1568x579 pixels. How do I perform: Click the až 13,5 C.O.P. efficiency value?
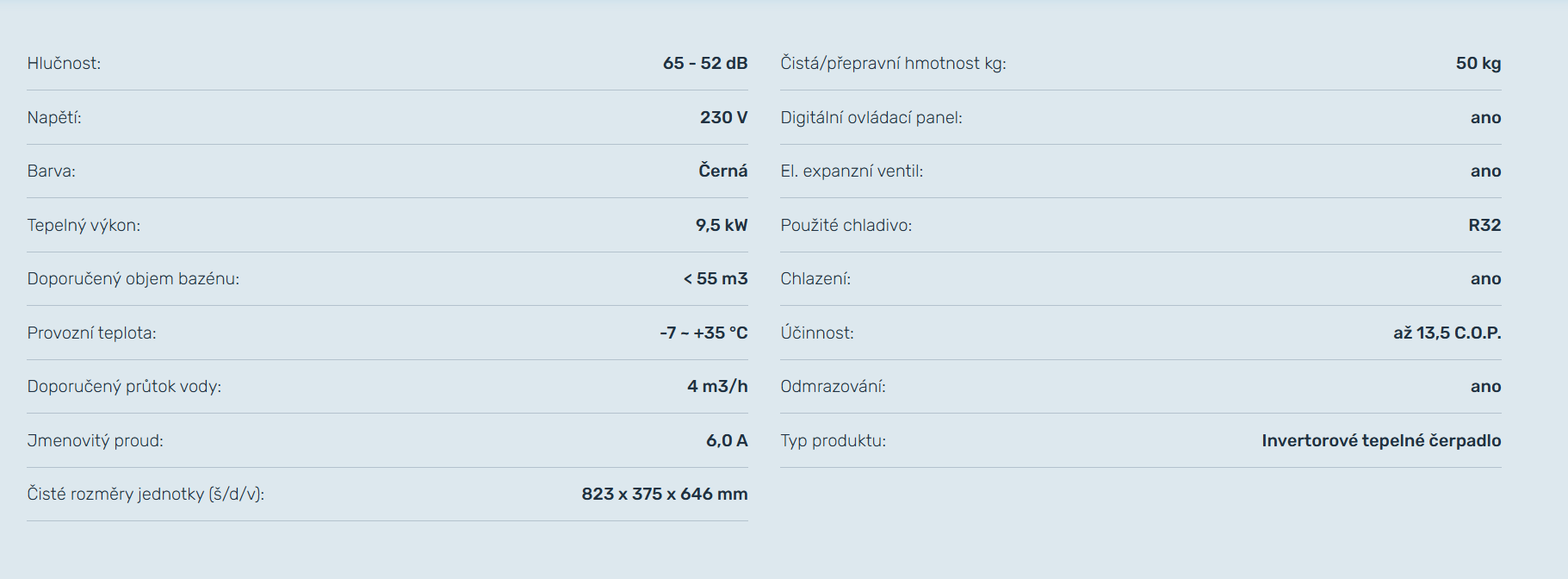pyautogui.click(x=1447, y=333)
